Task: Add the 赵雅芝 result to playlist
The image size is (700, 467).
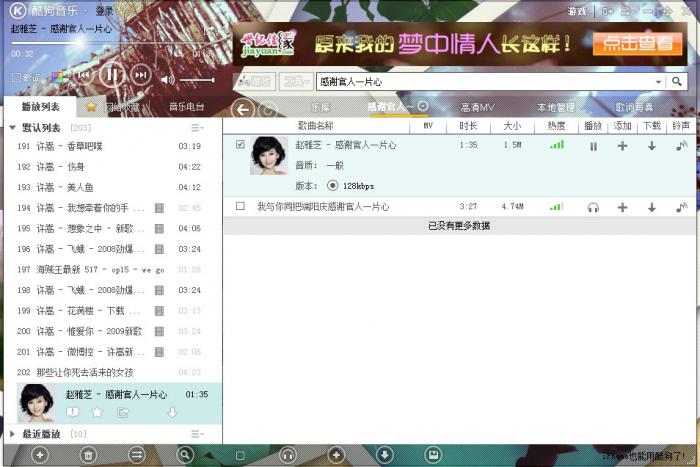Action: click(622, 146)
